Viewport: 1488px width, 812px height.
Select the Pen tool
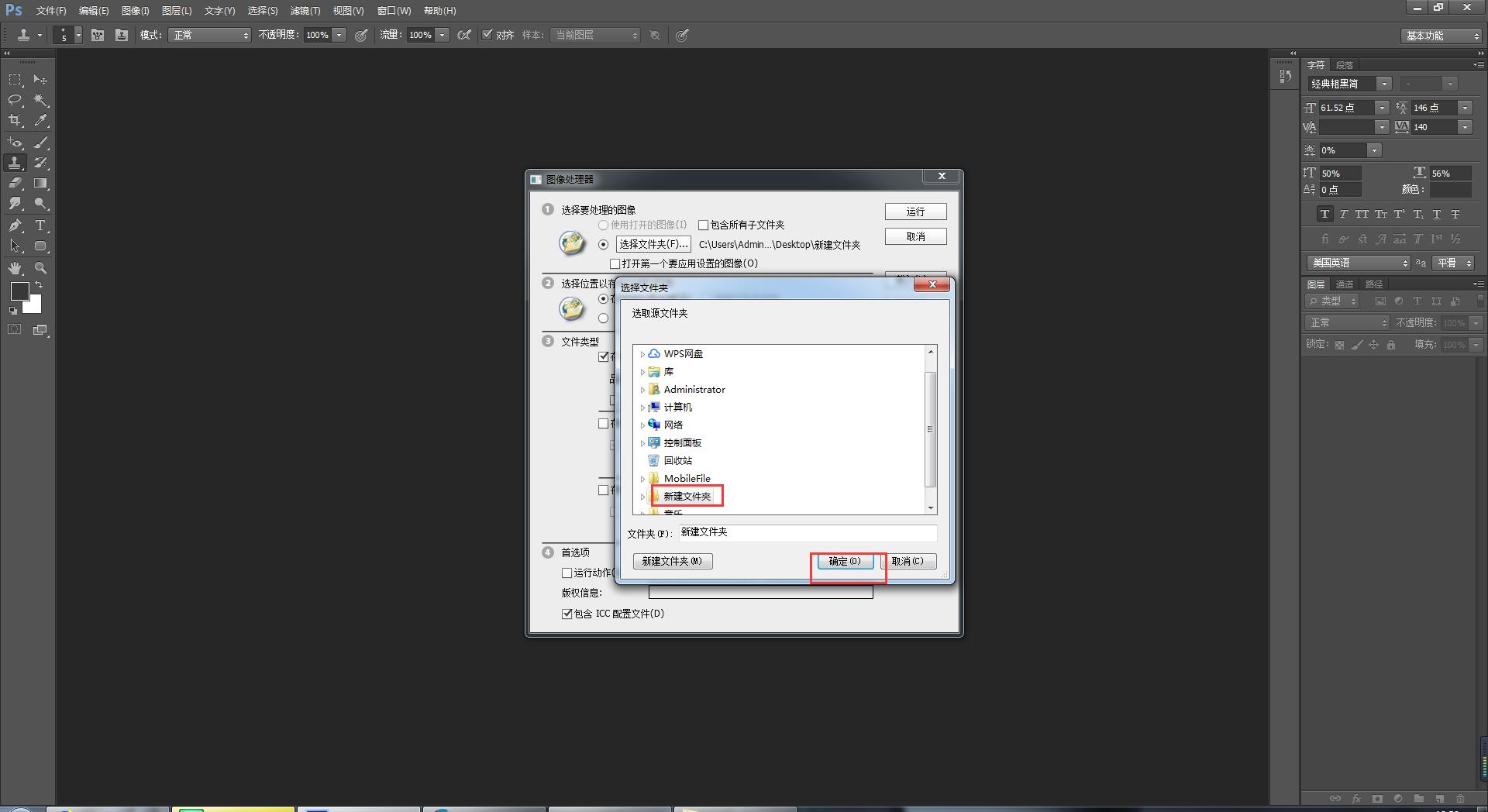tap(15, 225)
